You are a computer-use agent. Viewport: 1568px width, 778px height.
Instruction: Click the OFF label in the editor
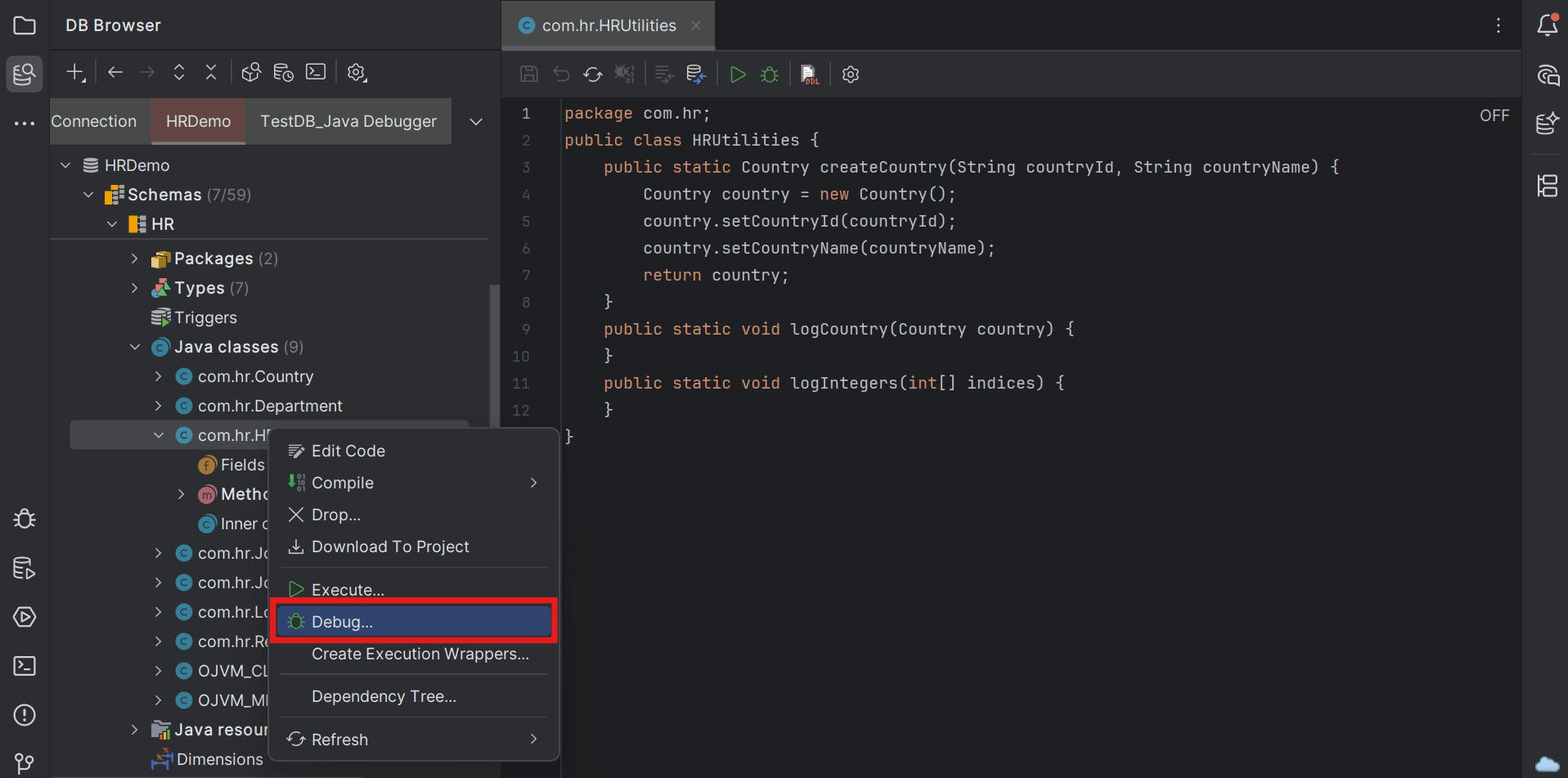1494,115
